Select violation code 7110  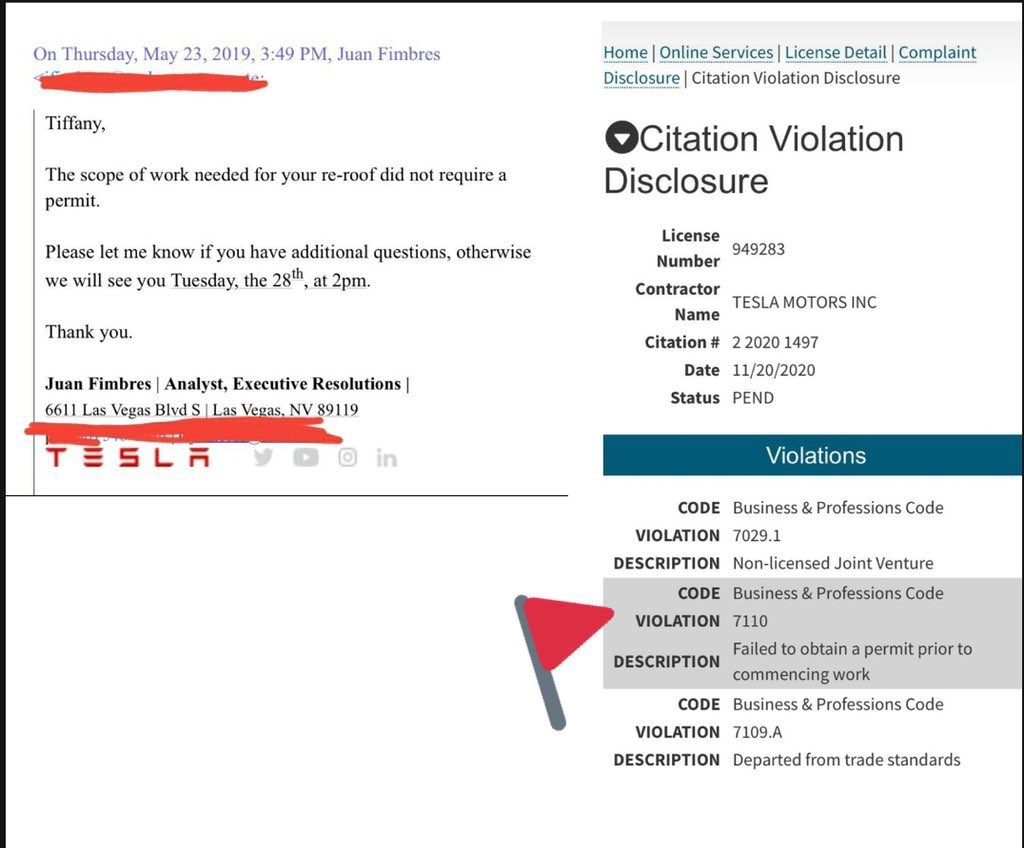(x=750, y=621)
